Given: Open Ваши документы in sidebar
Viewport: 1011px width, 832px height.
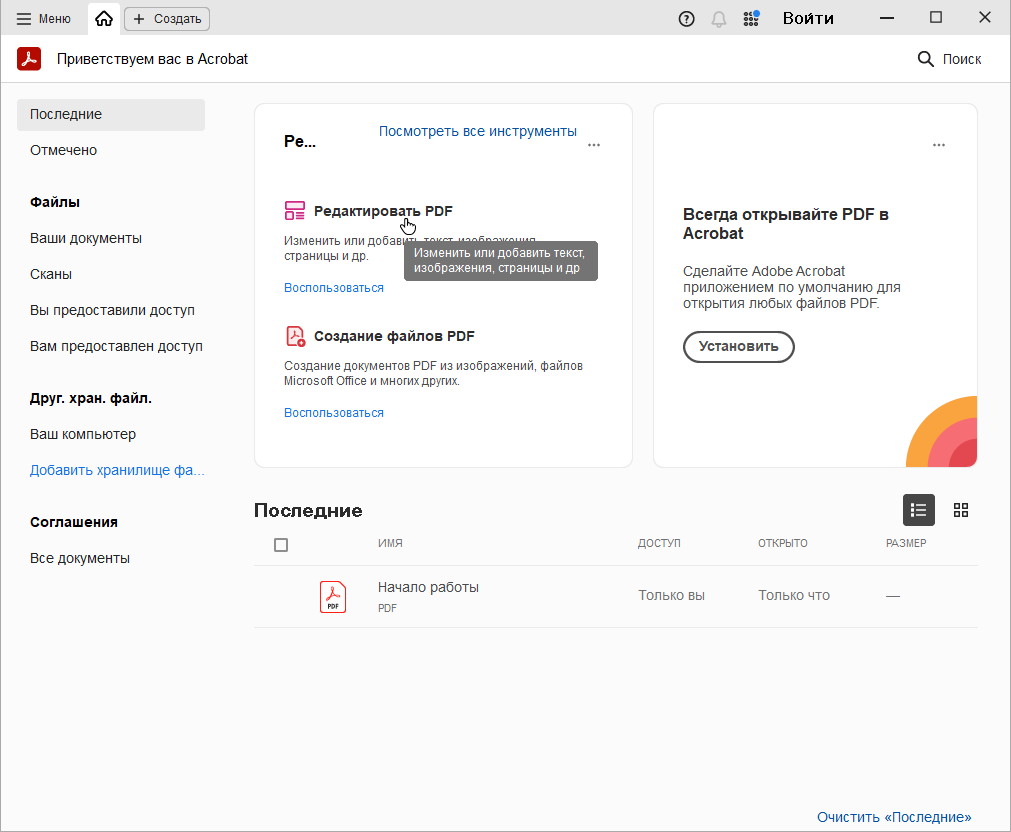Looking at the screenshot, I should click(86, 238).
